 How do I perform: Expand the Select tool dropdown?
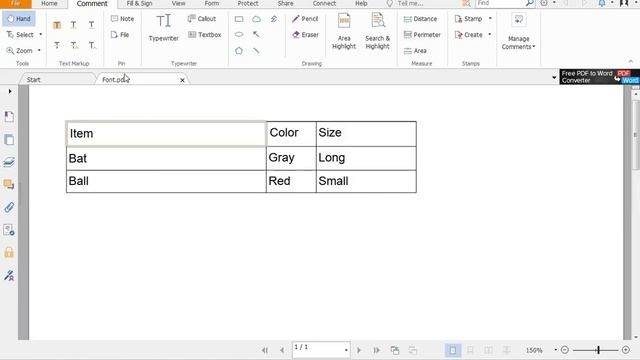click(40, 35)
